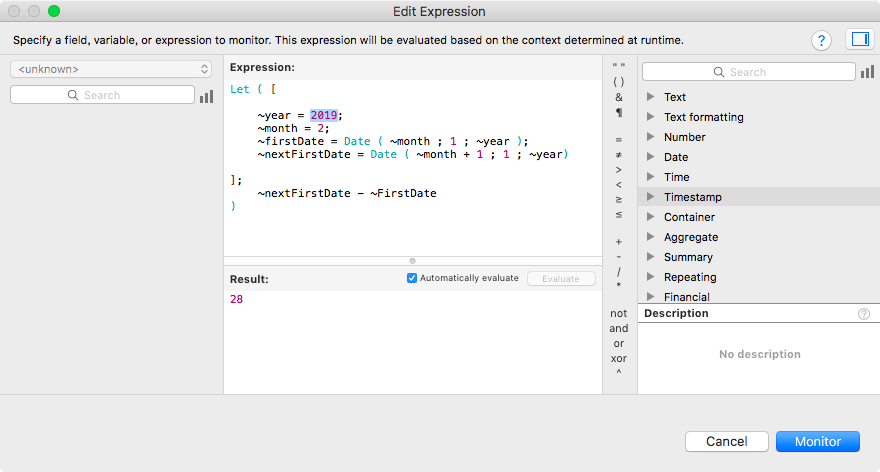This screenshot has width=880, height=472.
Task: Toggle Automatically evaluate checkbox
Action: (x=412, y=278)
